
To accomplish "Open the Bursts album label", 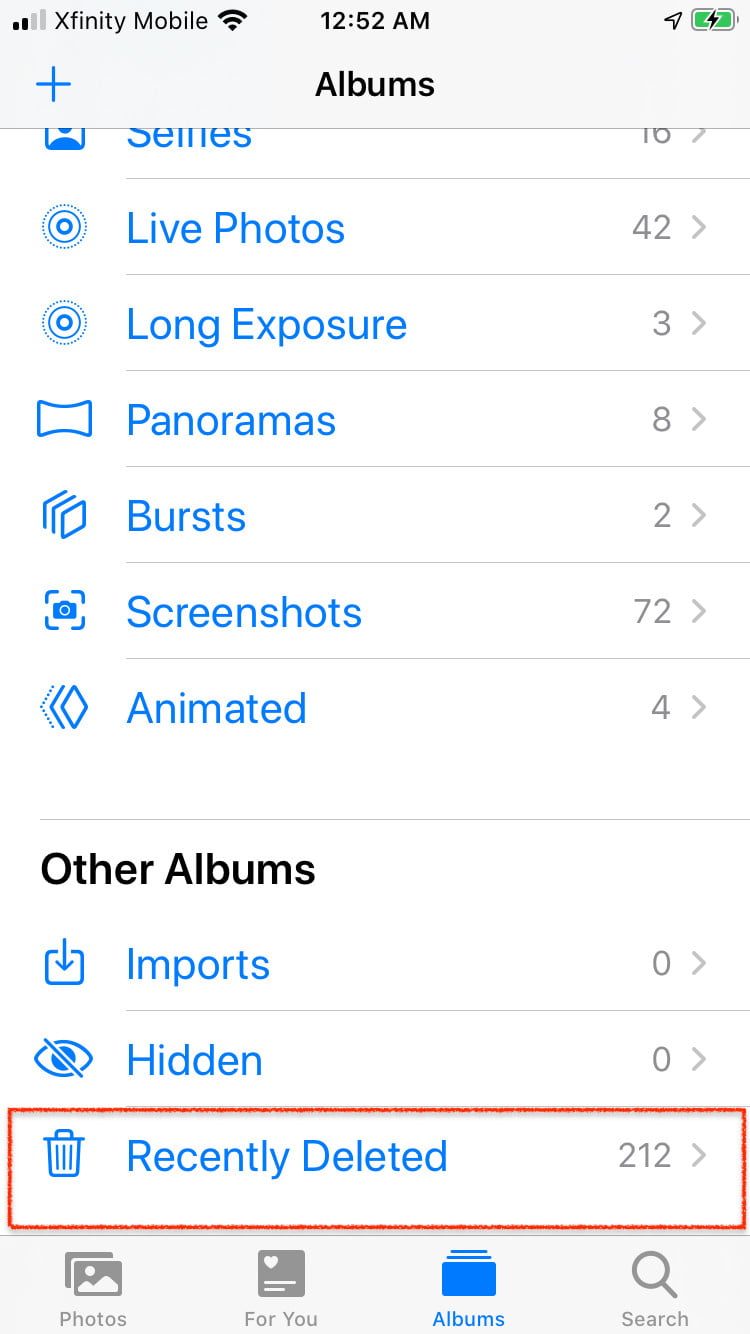I will point(186,516).
